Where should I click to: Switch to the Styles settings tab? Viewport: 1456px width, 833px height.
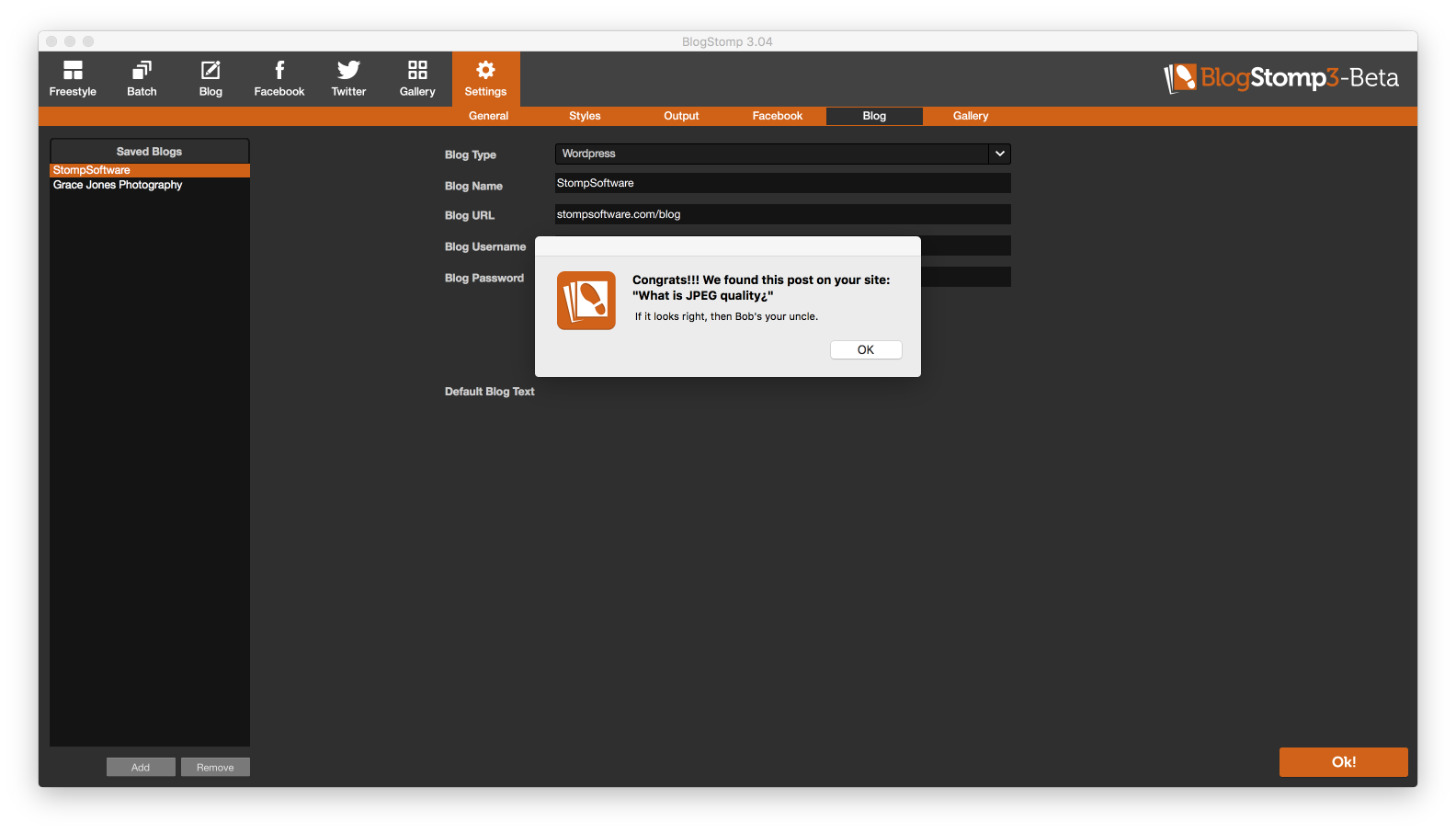[585, 116]
